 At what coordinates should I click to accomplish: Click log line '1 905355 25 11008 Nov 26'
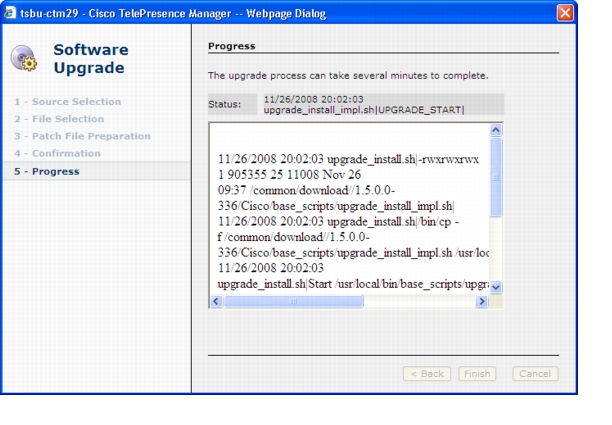point(289,174)
